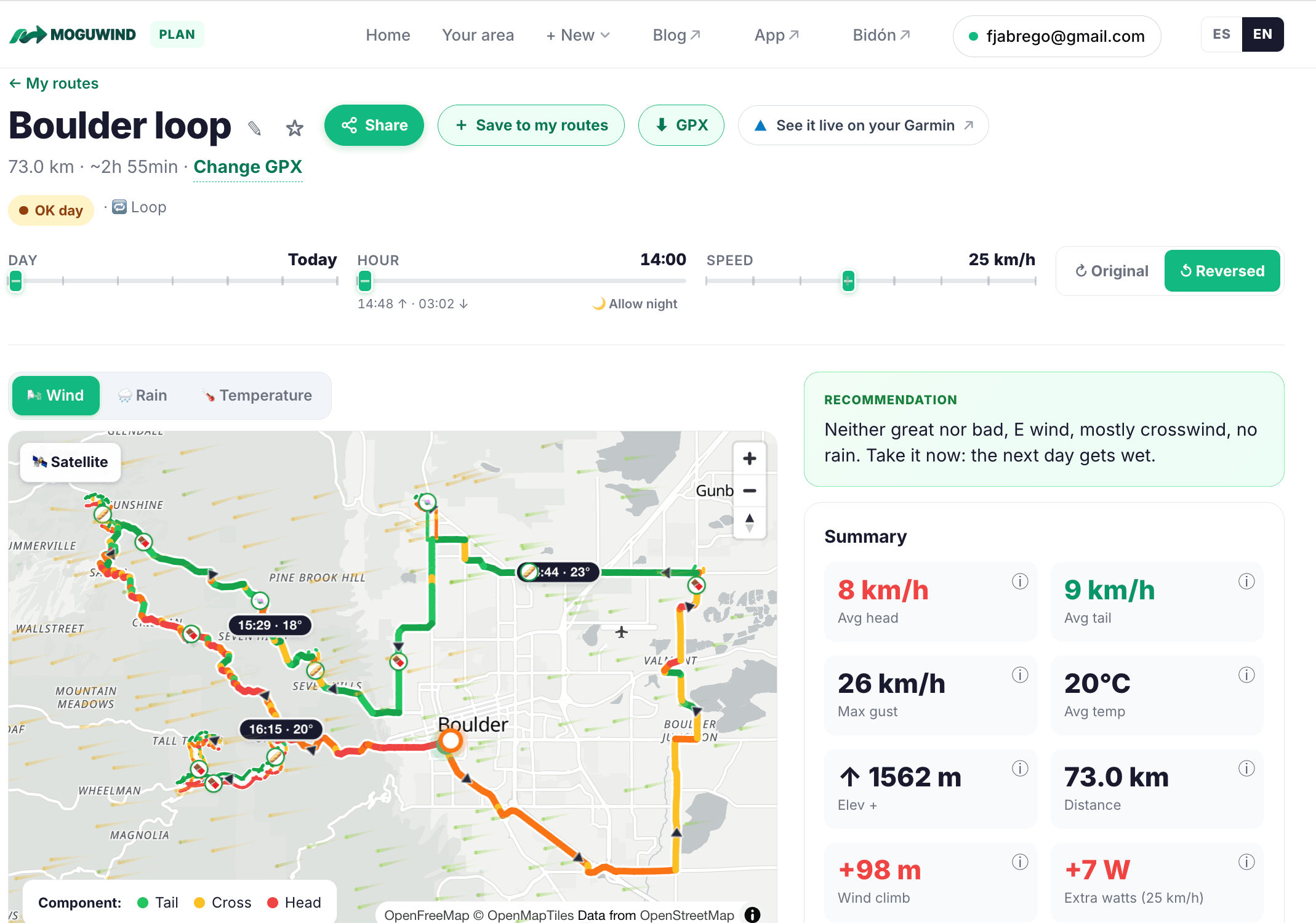Open info for Elev + stat
The height and width of the screenshot is (923, 1316).
click(x=1020, y=769)
